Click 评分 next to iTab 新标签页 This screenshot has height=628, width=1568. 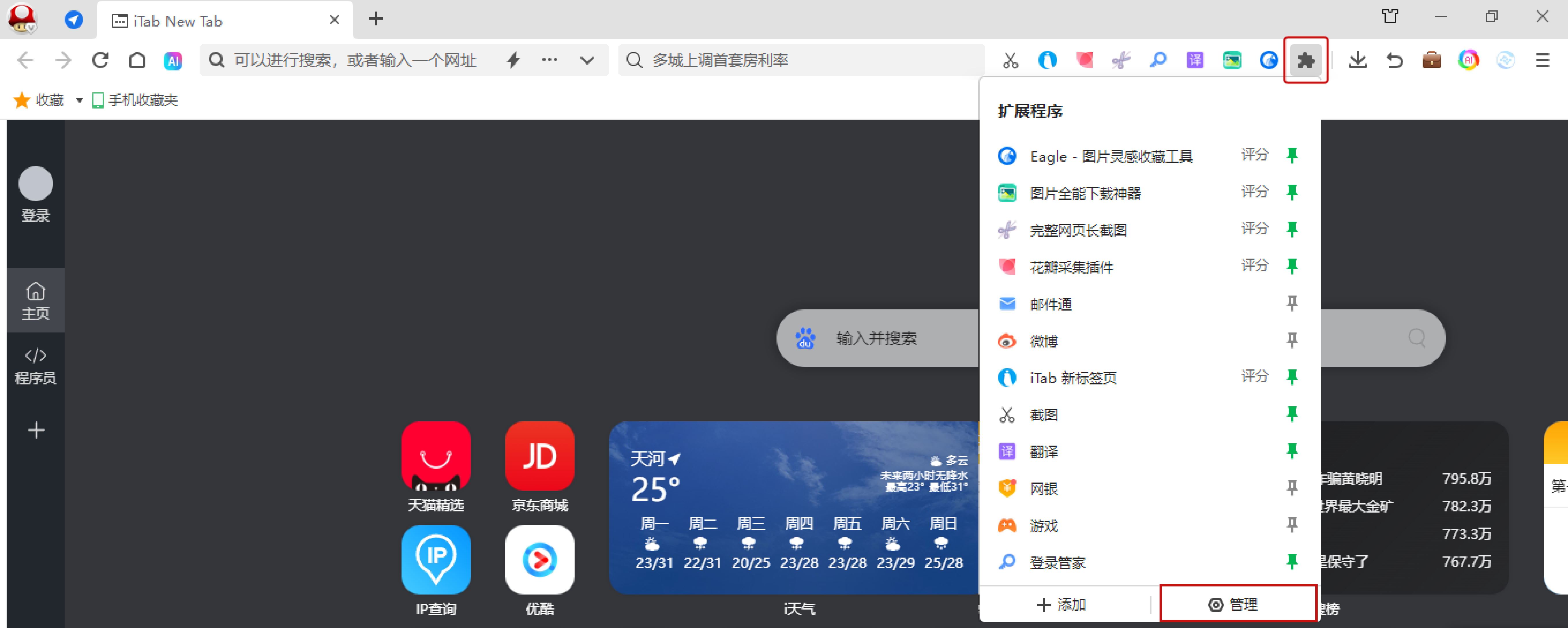(1254, 376)
